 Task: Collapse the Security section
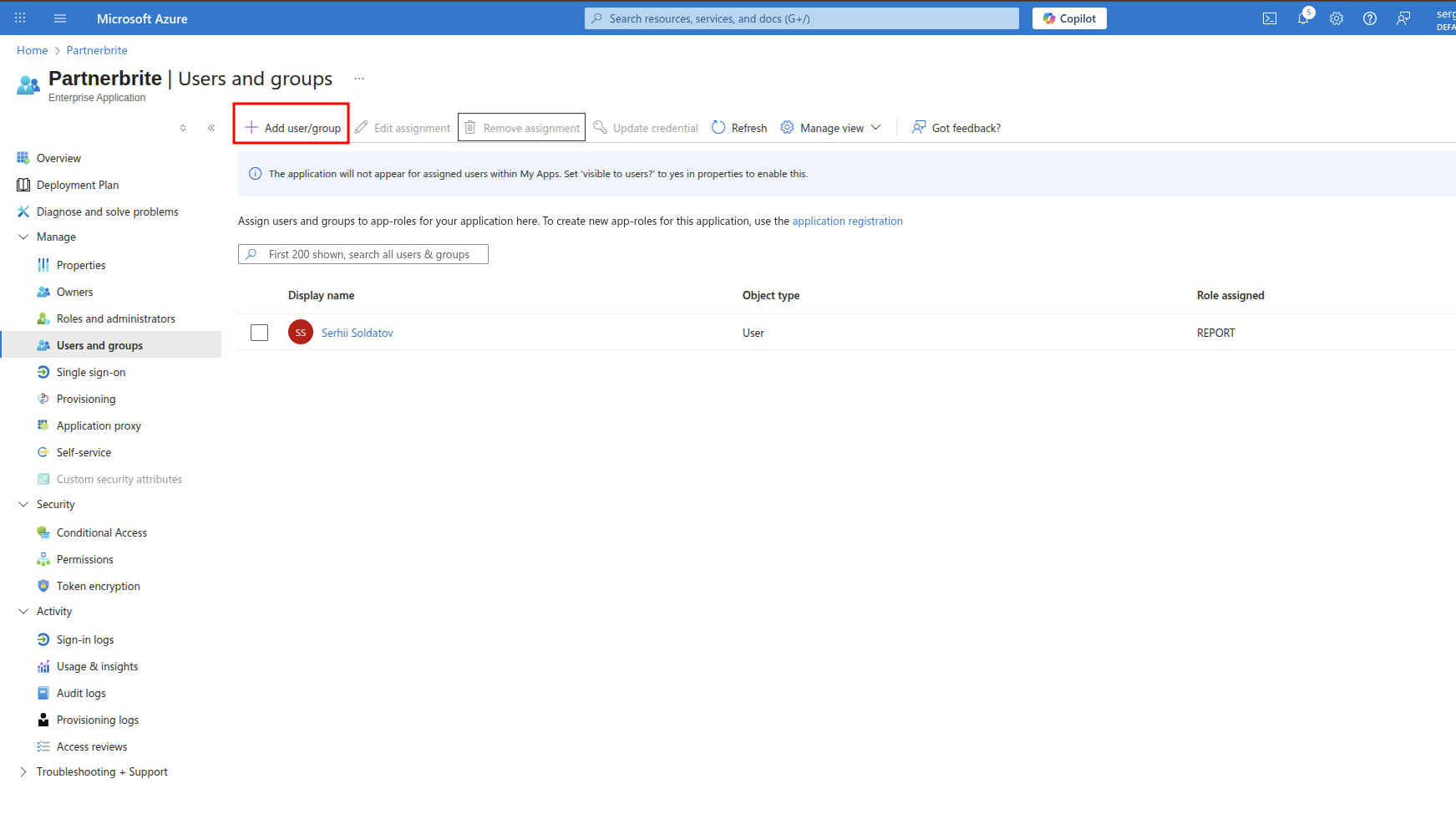[23, 504]
